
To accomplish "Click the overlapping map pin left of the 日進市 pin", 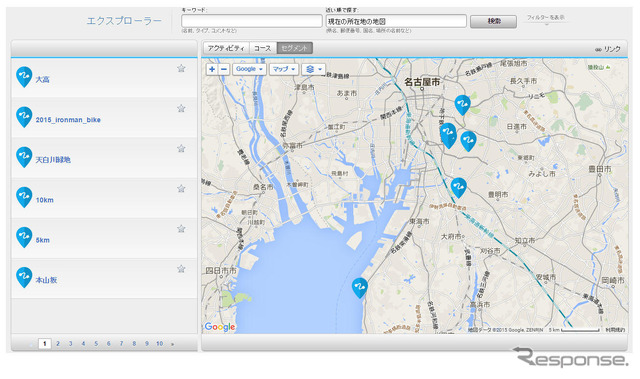I will point(448,135).
